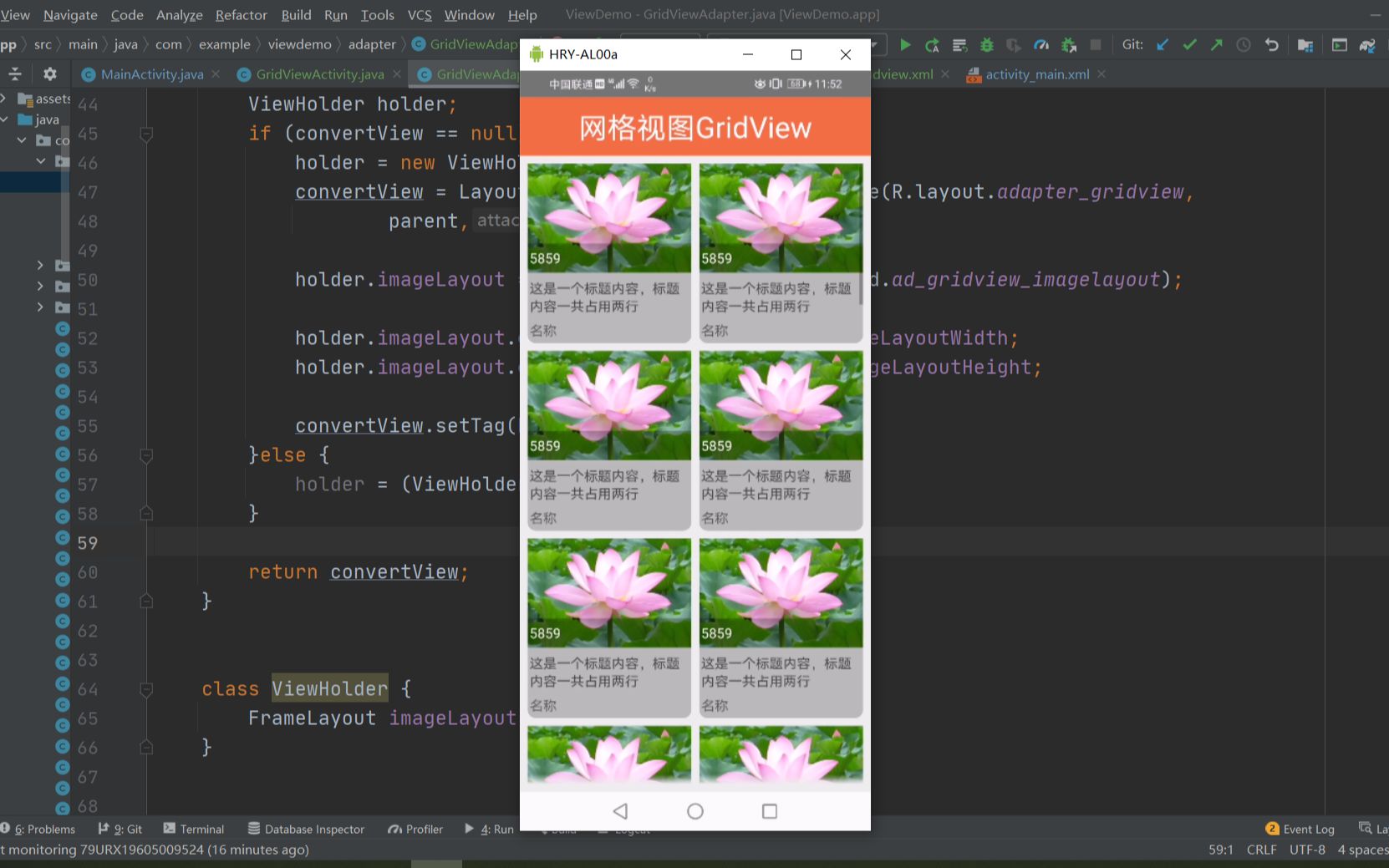Open the Navigate menu
This screenshot has height=868, width=1389.
[70, 15]
